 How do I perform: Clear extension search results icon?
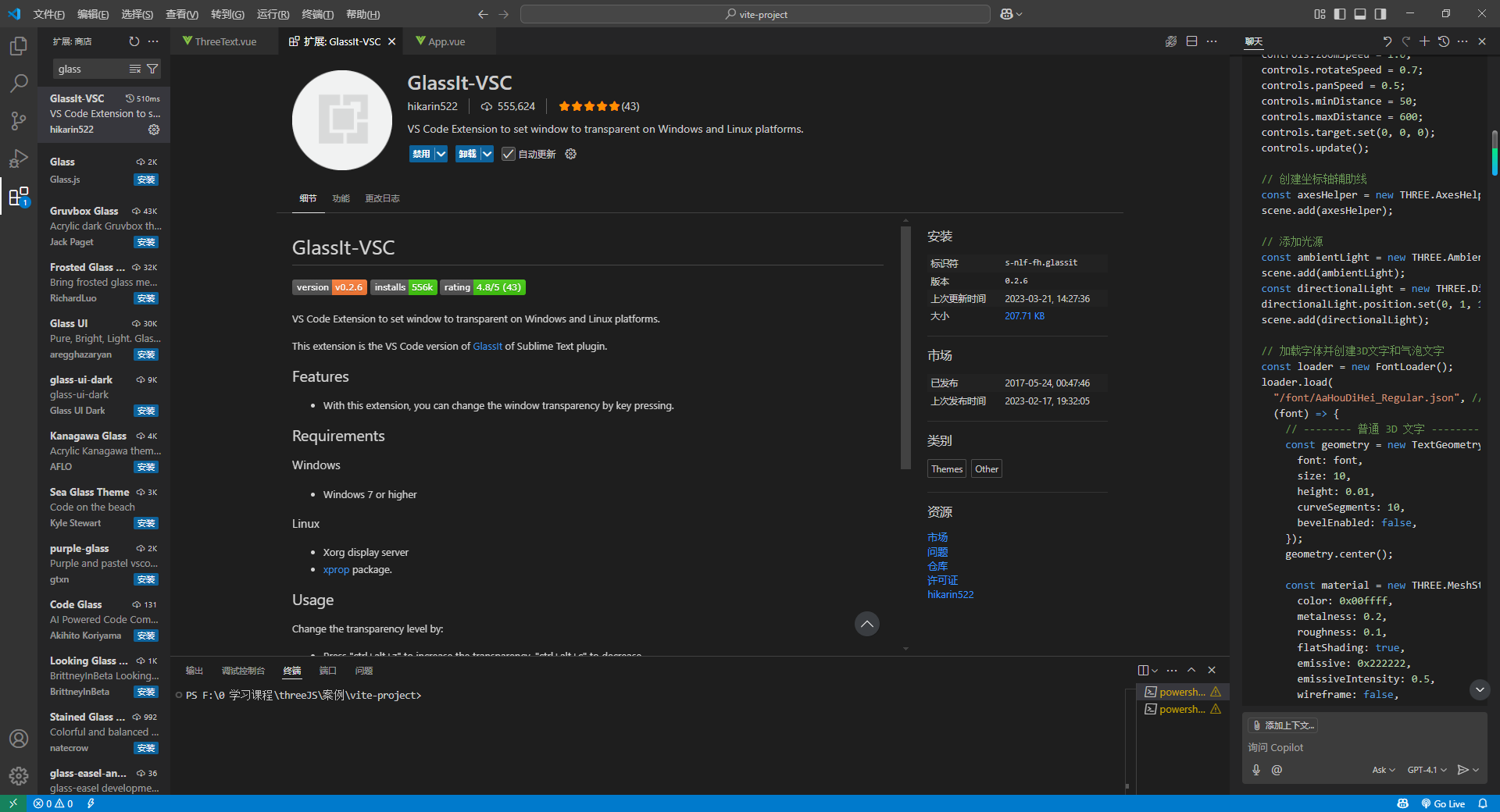coord(135,69)
